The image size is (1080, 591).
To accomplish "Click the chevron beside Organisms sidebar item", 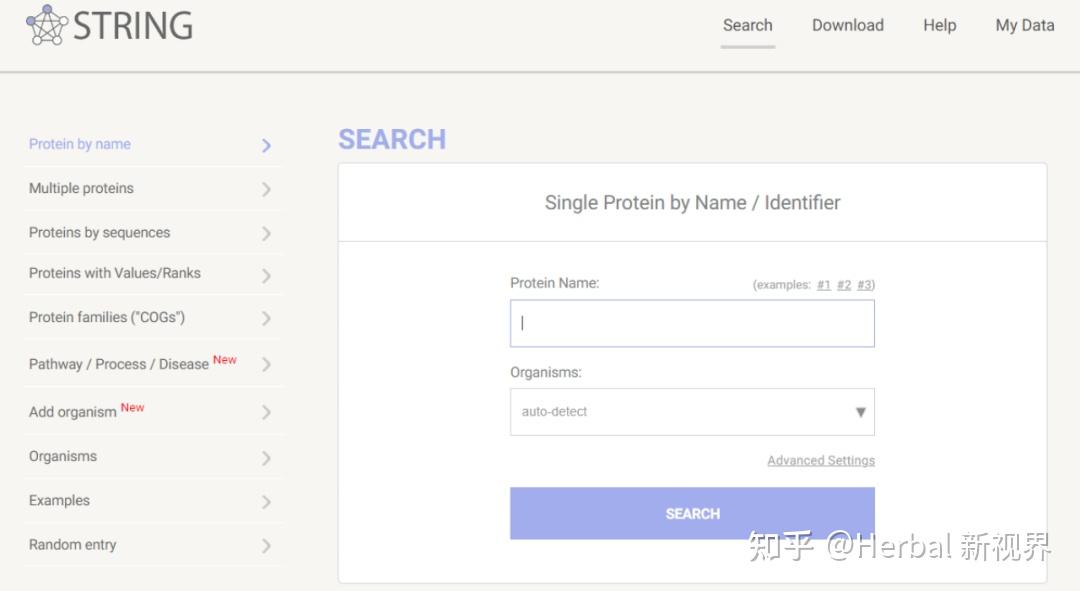I will [266, 458].
